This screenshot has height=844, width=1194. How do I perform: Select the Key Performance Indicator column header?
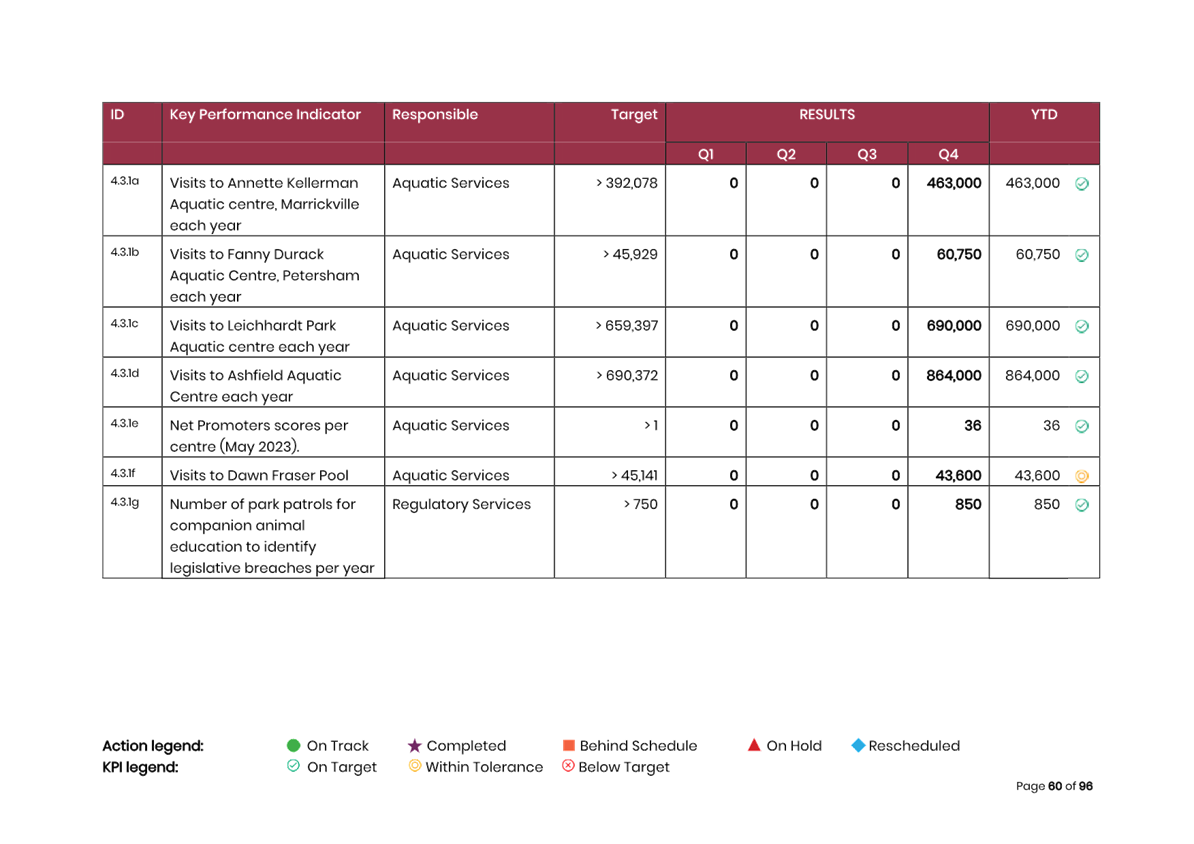[x=265, y=115]
